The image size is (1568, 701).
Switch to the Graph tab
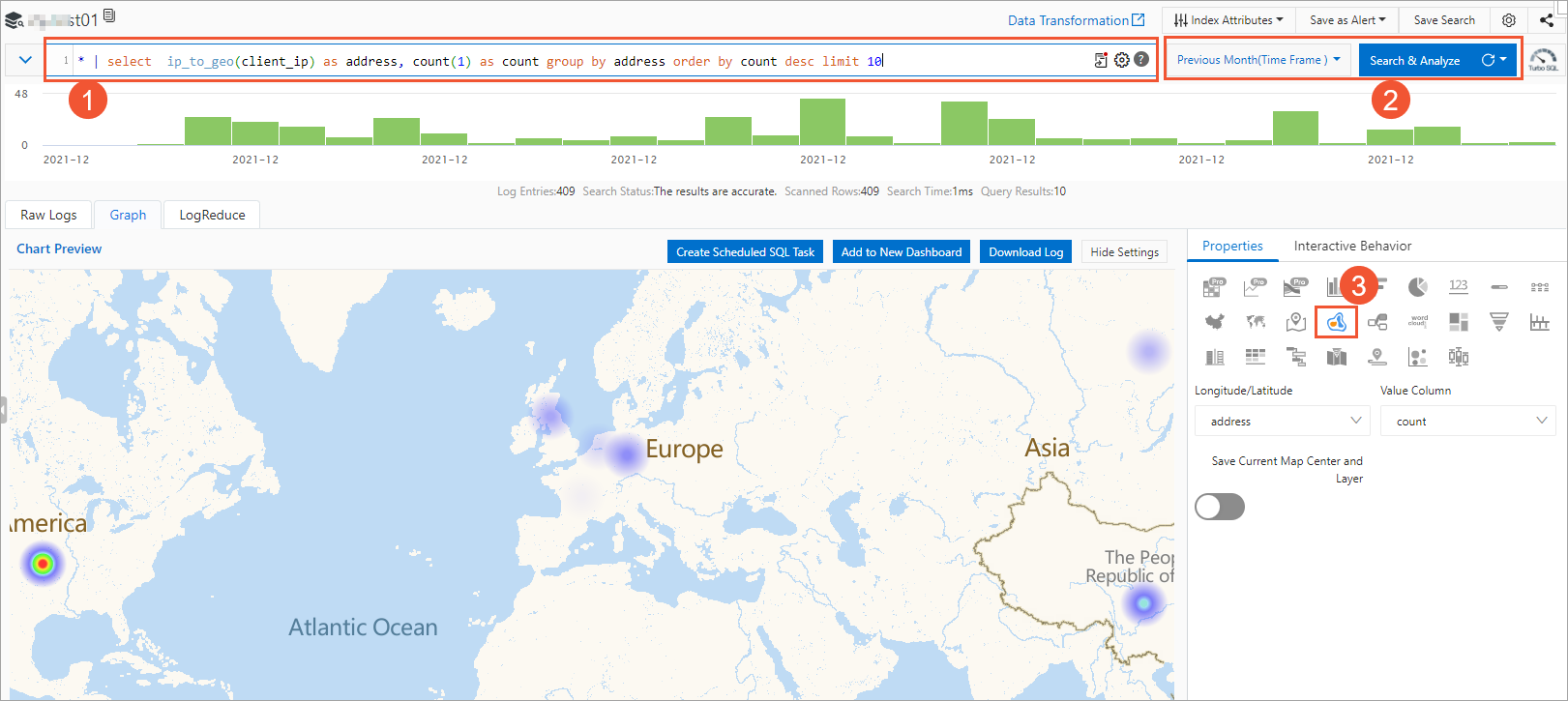pos(128,215)
